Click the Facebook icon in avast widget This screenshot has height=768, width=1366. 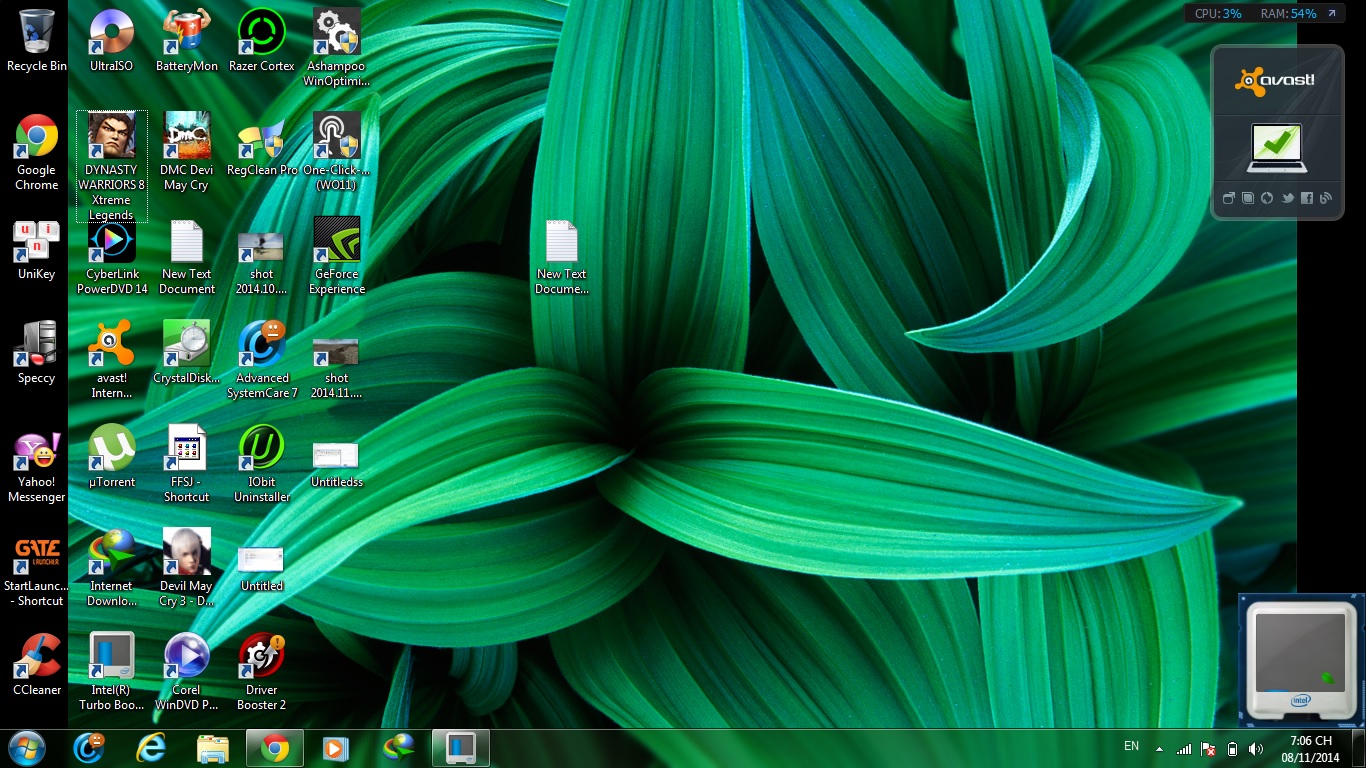(x=1306, y=198)
